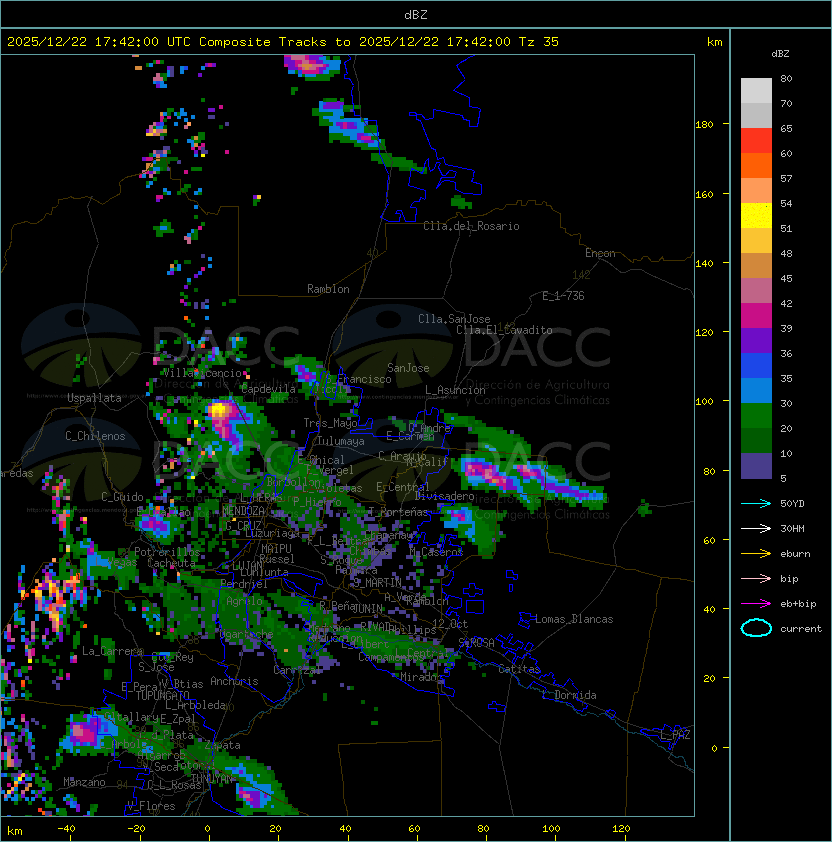
Task: Pick the dull purple swatch between 10 and 5 dBZ
Action: (x=756, y=466)
